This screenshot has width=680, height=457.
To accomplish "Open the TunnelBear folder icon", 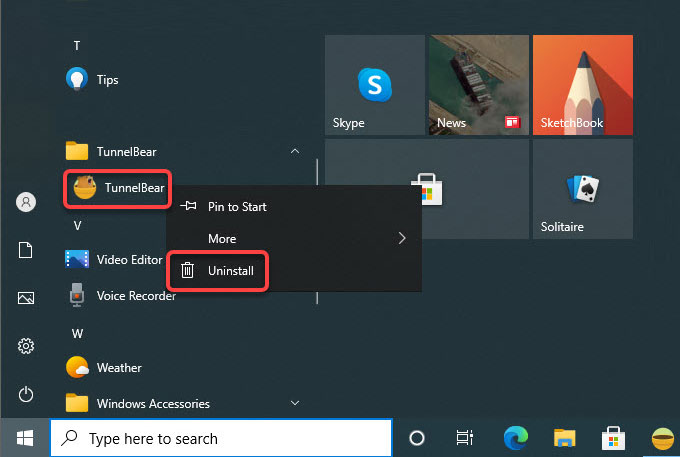I will pyautogui.click(x=77, y=151).
